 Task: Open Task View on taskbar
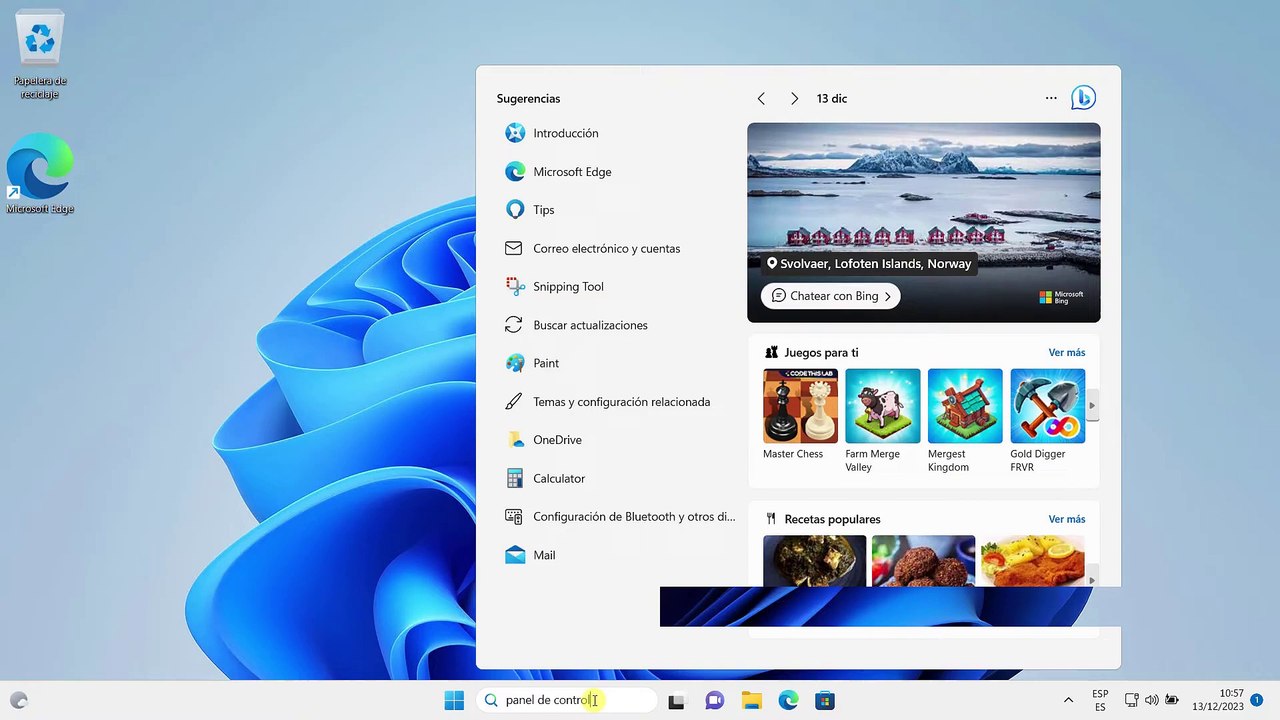677,701
